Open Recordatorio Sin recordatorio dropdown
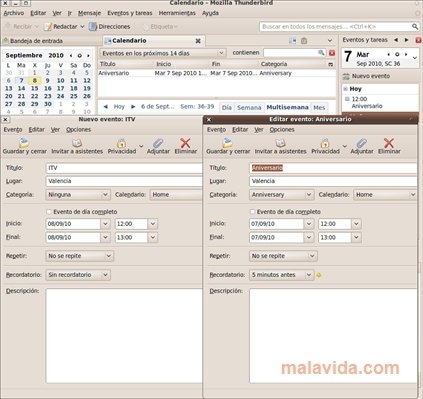The height and width of the screenshot is (399, 423). point(78,275)
